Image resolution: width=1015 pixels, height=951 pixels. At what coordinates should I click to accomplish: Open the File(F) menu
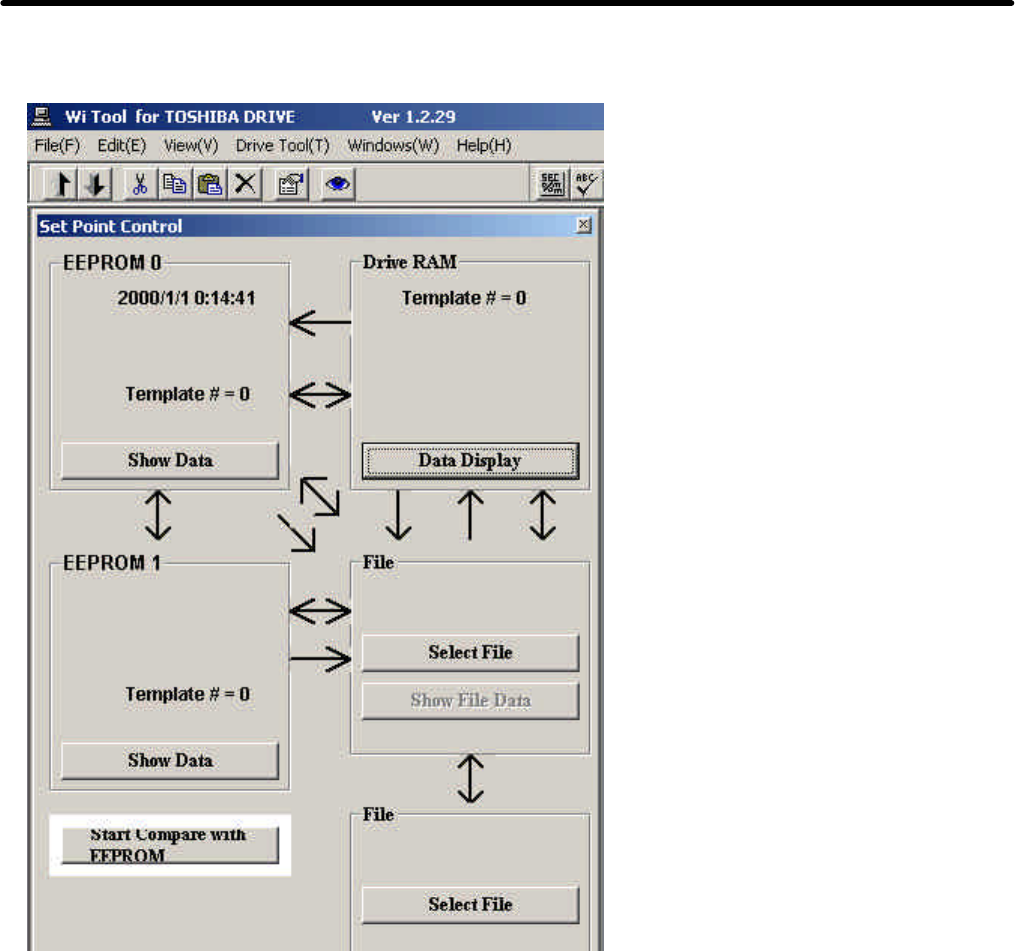tap(57, 146)
